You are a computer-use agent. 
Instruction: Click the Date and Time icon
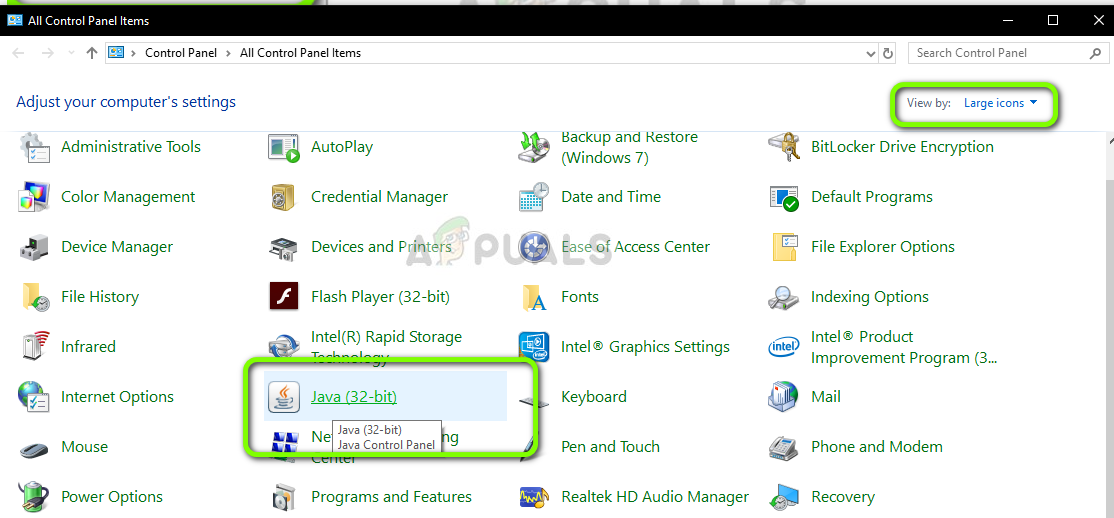535,197
